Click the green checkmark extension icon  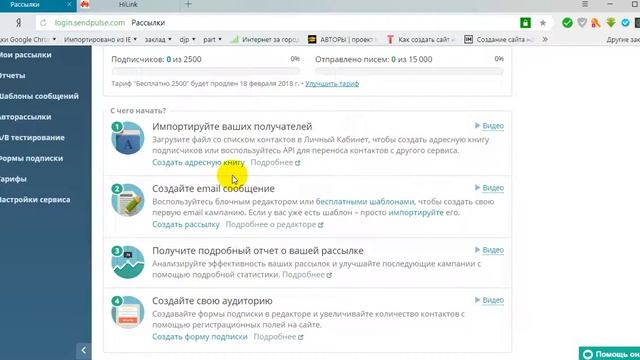click(x=567, y=23)
